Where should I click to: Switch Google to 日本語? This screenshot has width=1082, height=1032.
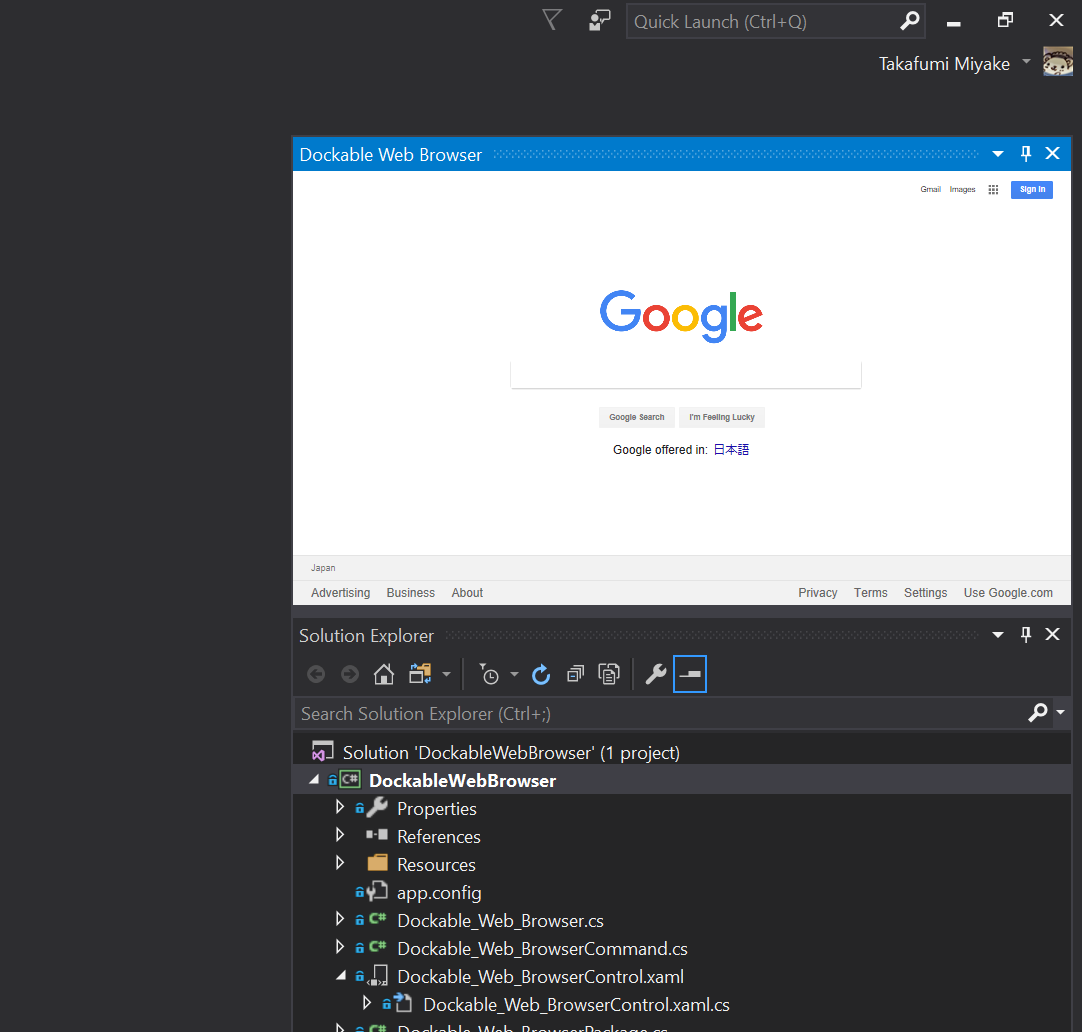click(x=731, y=450)
